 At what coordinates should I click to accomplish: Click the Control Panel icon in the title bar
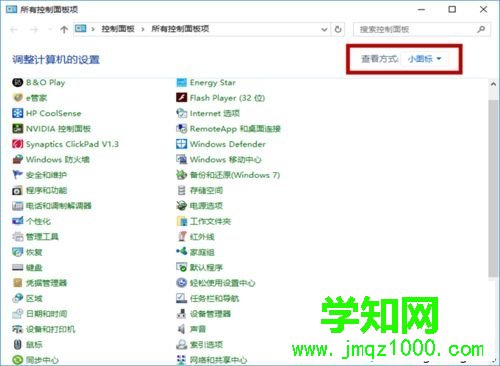pyautogui.click(x=11, y=9)
